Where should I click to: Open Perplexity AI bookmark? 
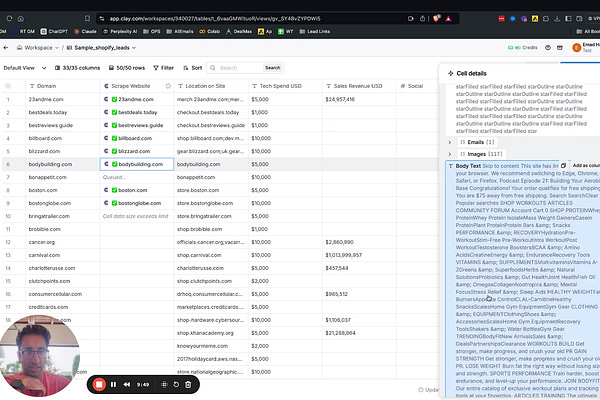point(120,31)
